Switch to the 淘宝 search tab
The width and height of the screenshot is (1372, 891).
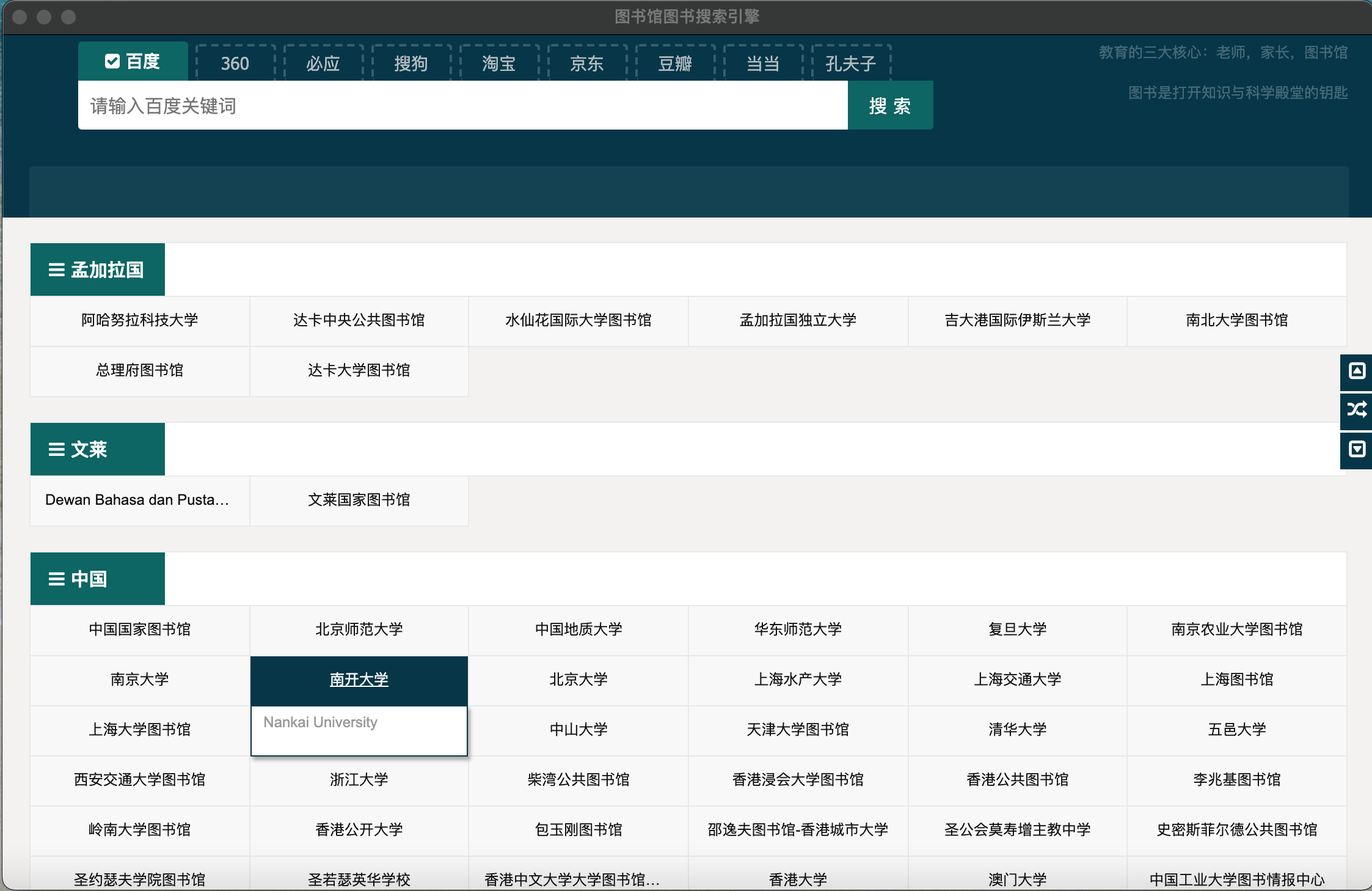click(x=499, y=63)
